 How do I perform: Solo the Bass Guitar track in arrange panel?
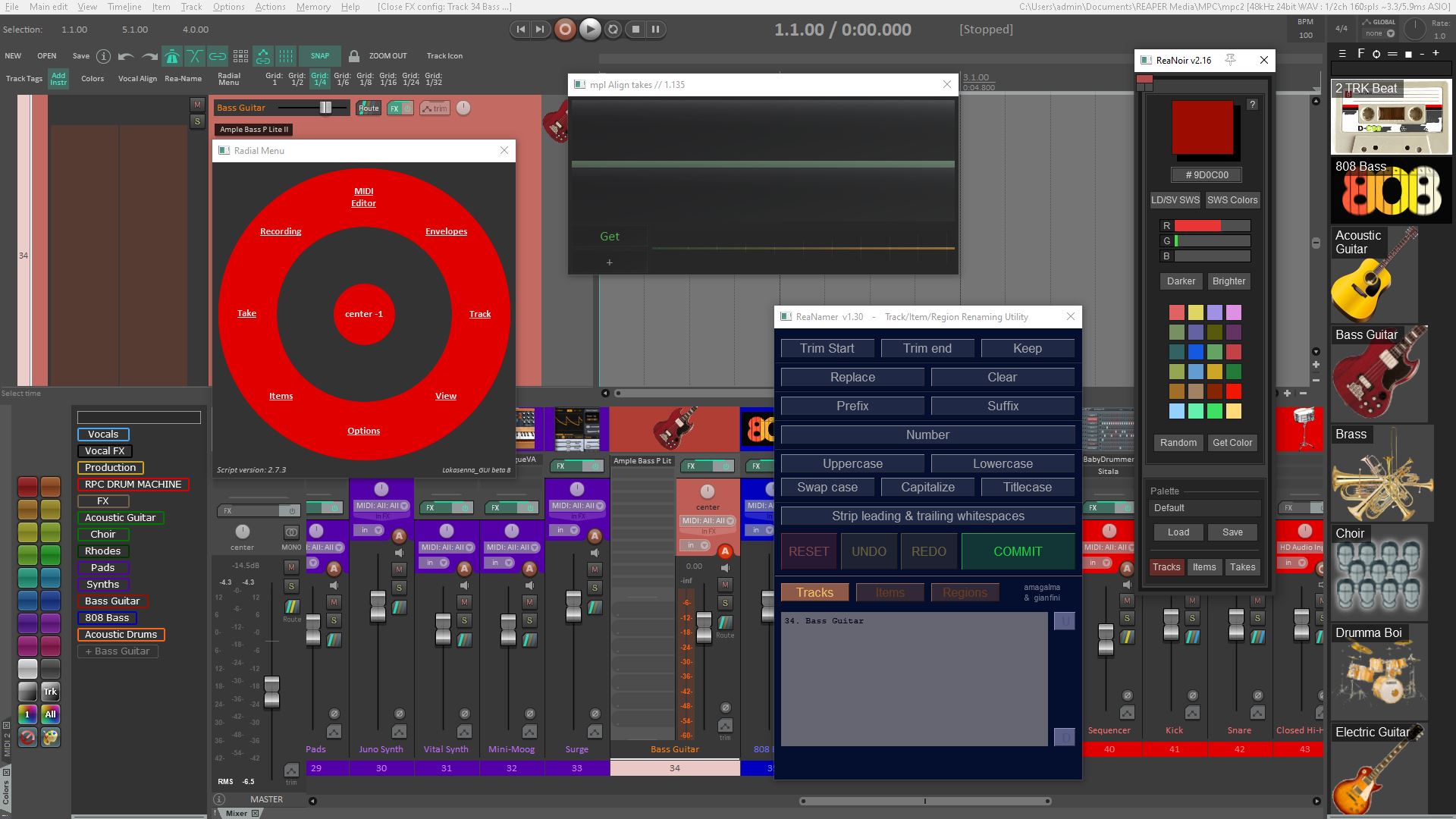pyautogui.click(x=197, y=121)
